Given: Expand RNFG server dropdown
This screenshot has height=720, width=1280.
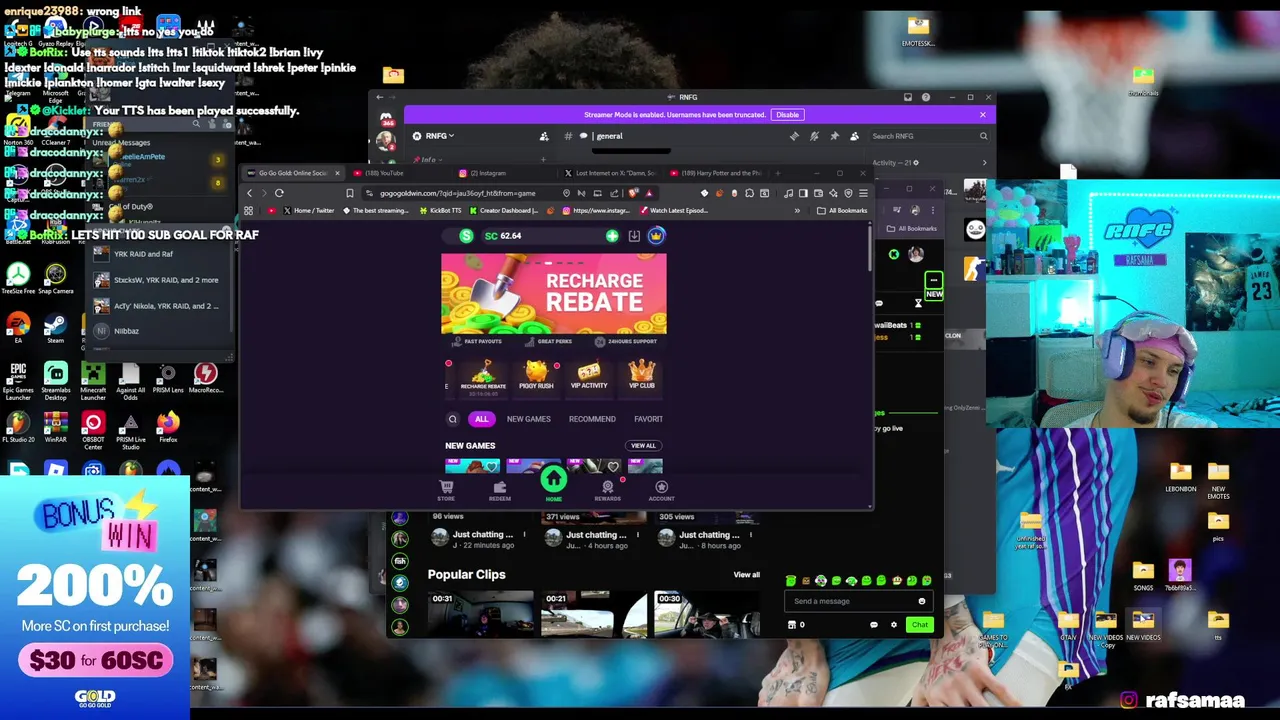Looking at the screenshot, I should 440,136.
